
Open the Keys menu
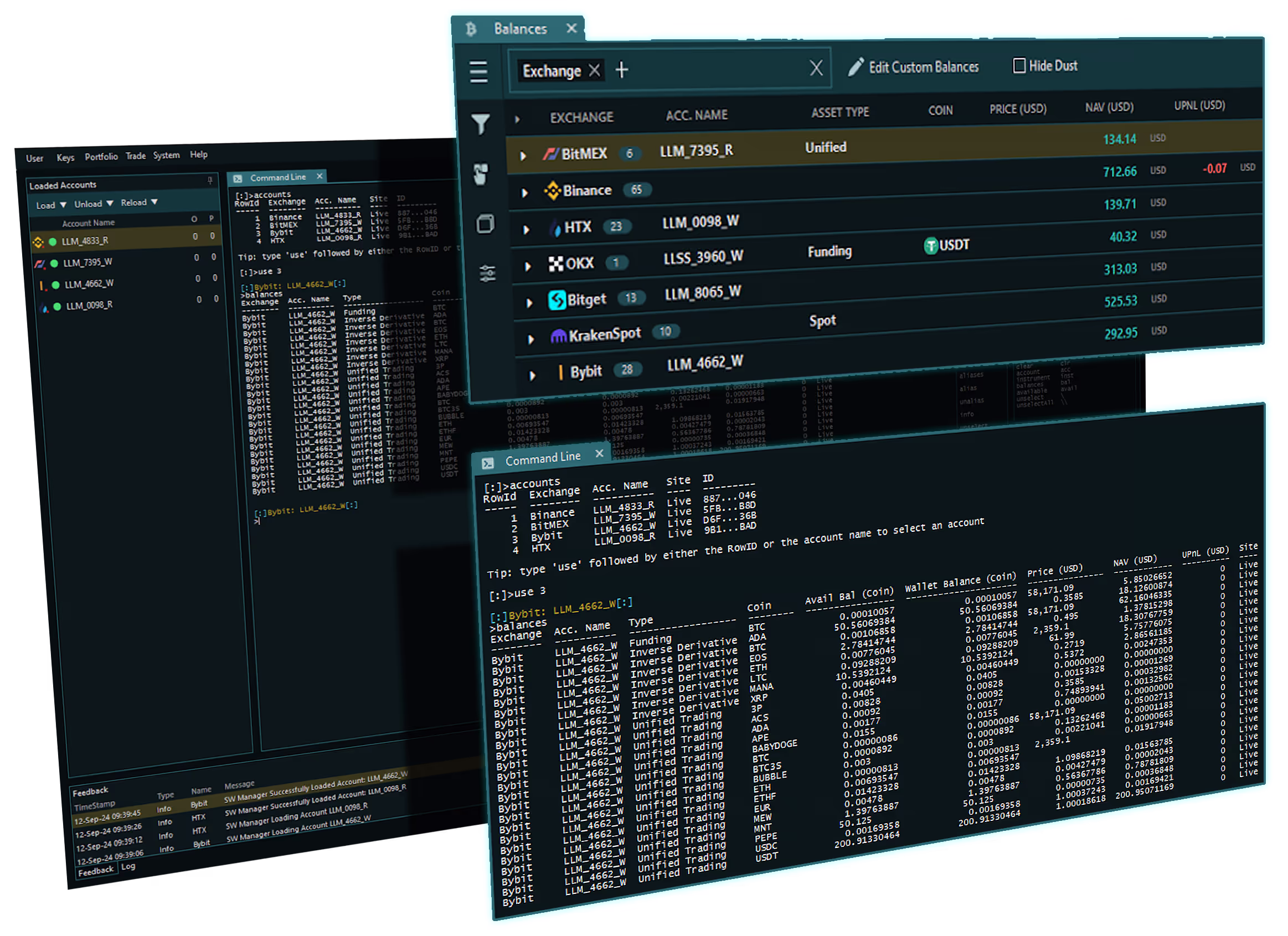[65, 158]
